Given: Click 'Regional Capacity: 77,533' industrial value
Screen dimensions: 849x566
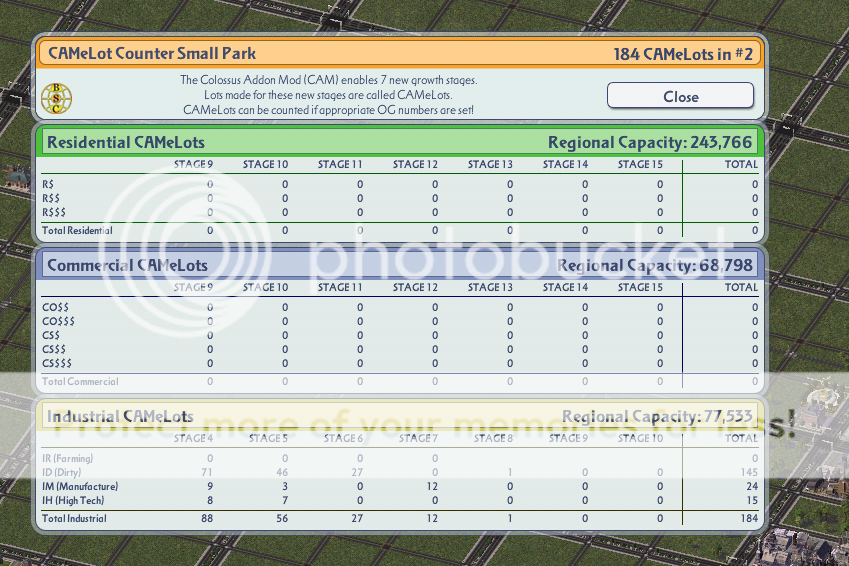Looking at the screenshot, I should [657, 416].
